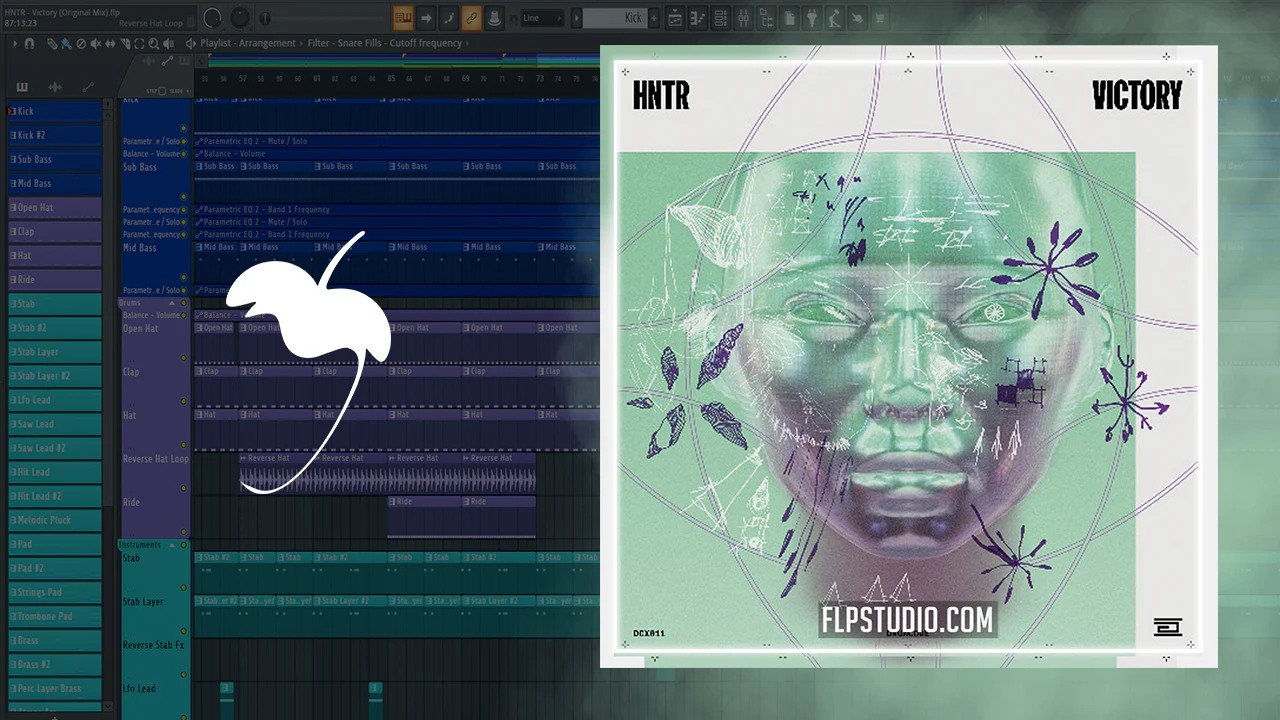This screenshot has height=720, width=1280.
Task: Click the Kick pattern selector
Action: 616,18
